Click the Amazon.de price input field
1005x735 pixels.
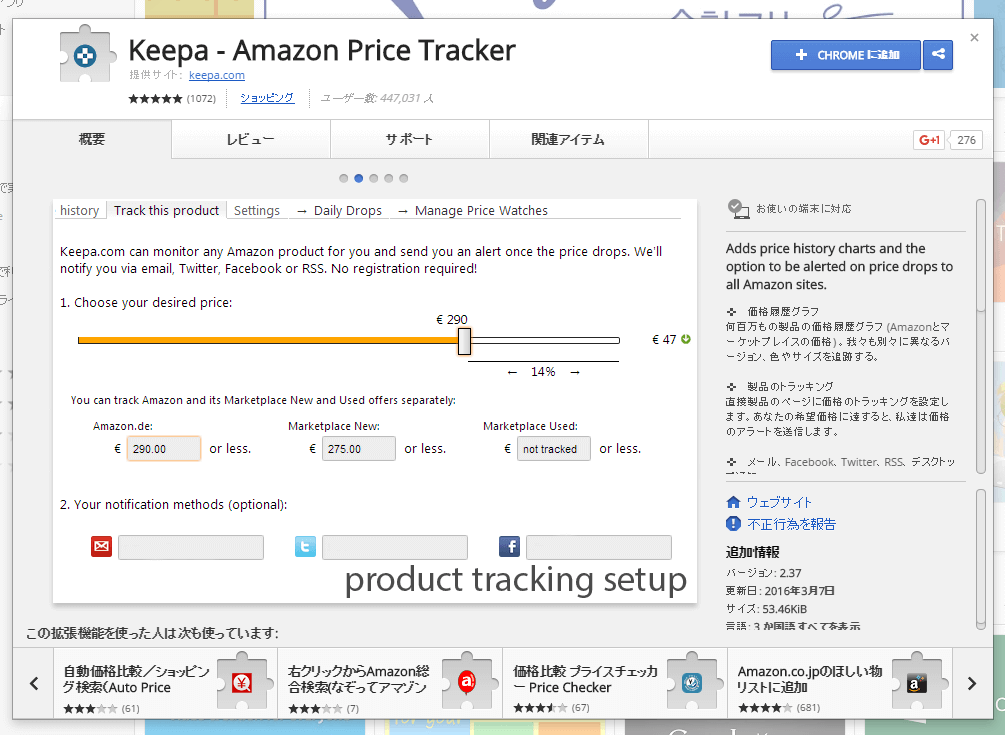pos(164,449)
